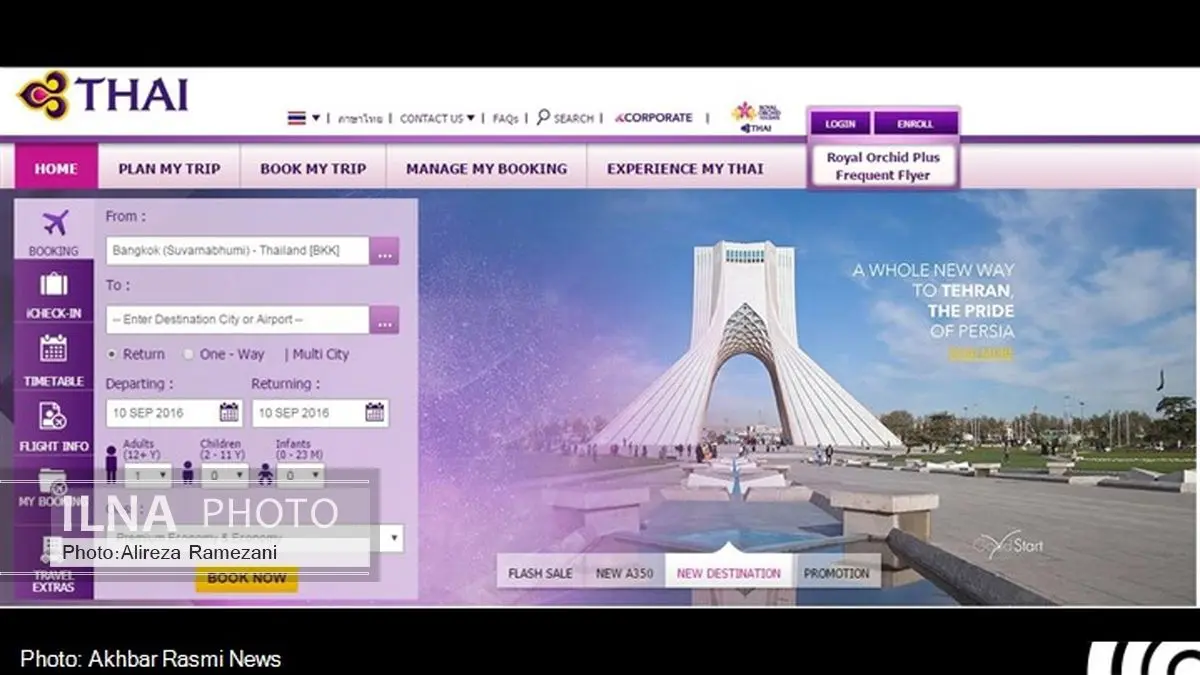
Task: Open the Premium Economy & Economy class dropdown
Action: [x=253, y=538]
